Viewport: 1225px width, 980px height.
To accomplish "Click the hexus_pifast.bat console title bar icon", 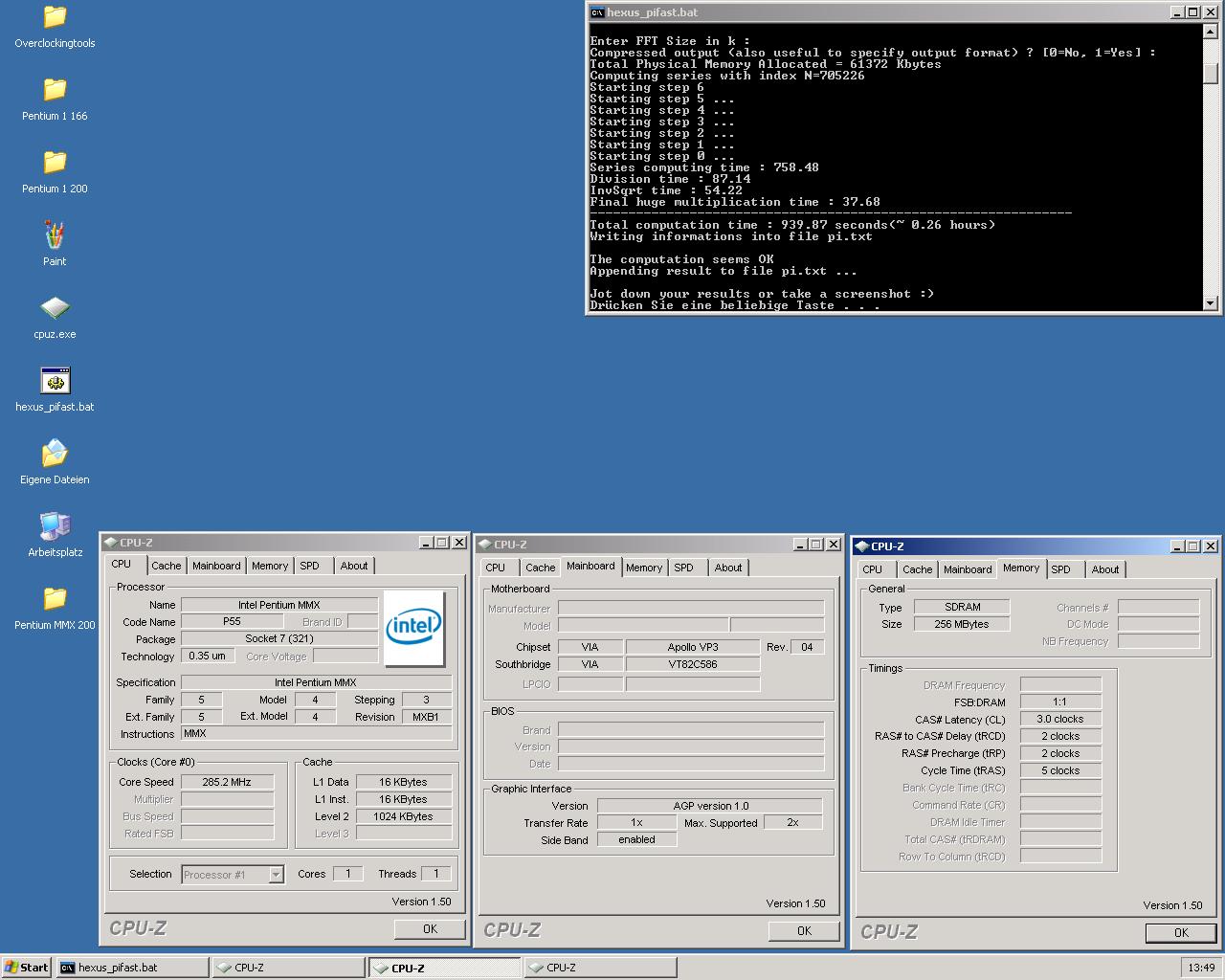I will coord(597,12).
